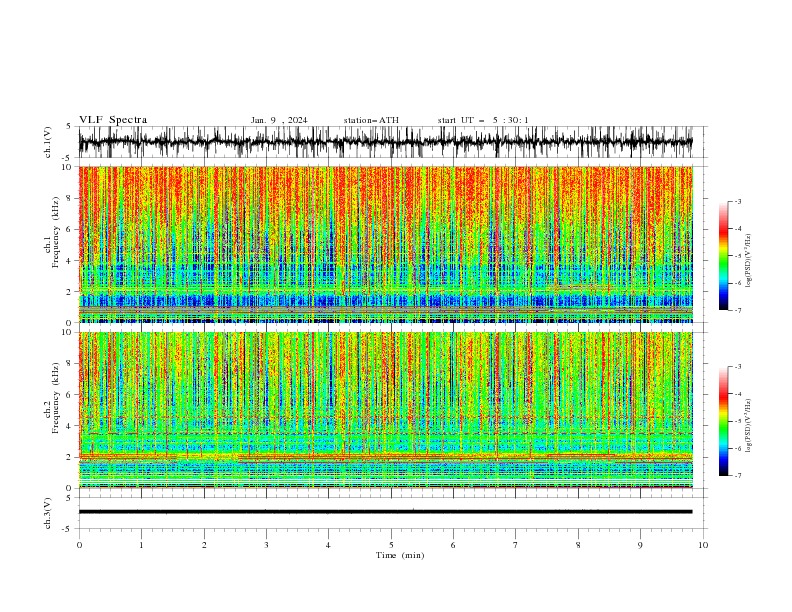Click the "station=ATH" label
The height and width of the screenshot is (612, 792).
click(371, 120)
